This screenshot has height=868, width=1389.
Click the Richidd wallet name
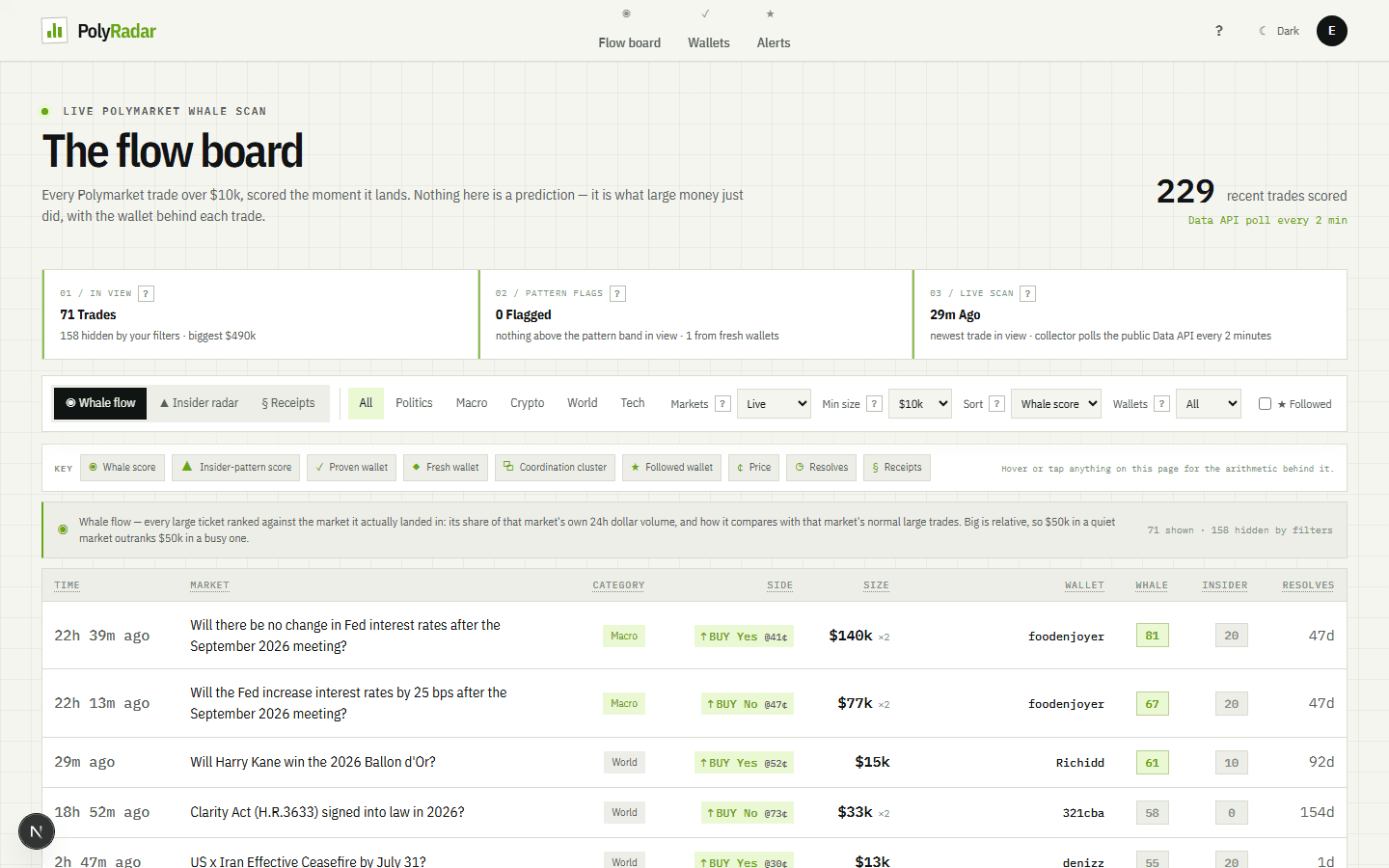click(x=1080, y=763)
